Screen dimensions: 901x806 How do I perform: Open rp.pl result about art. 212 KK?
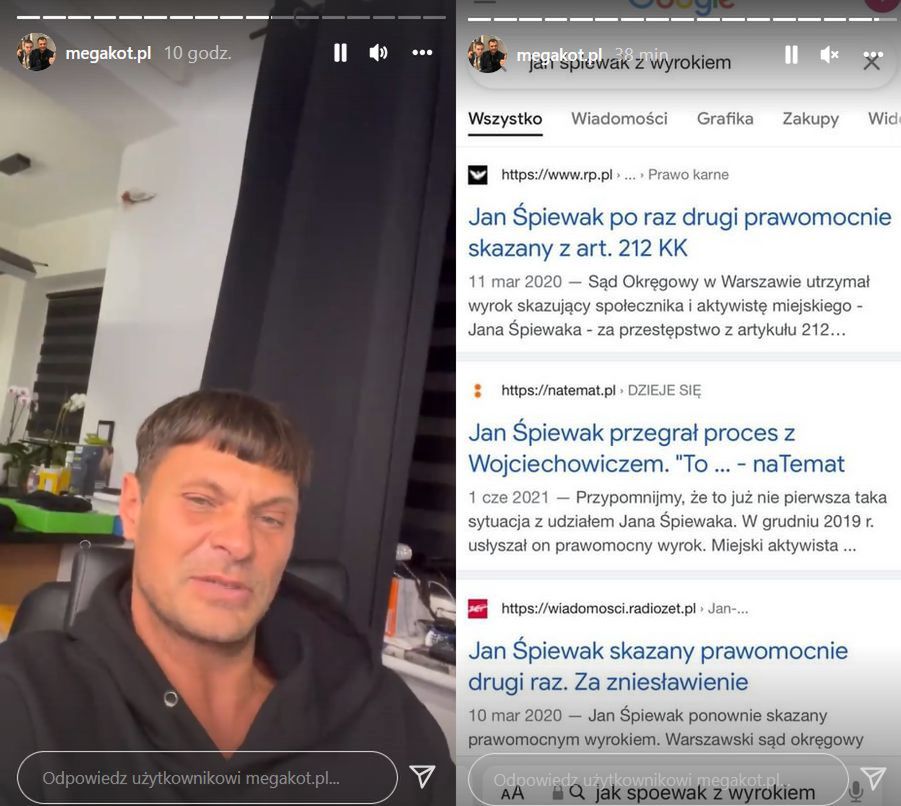(679, 233)
